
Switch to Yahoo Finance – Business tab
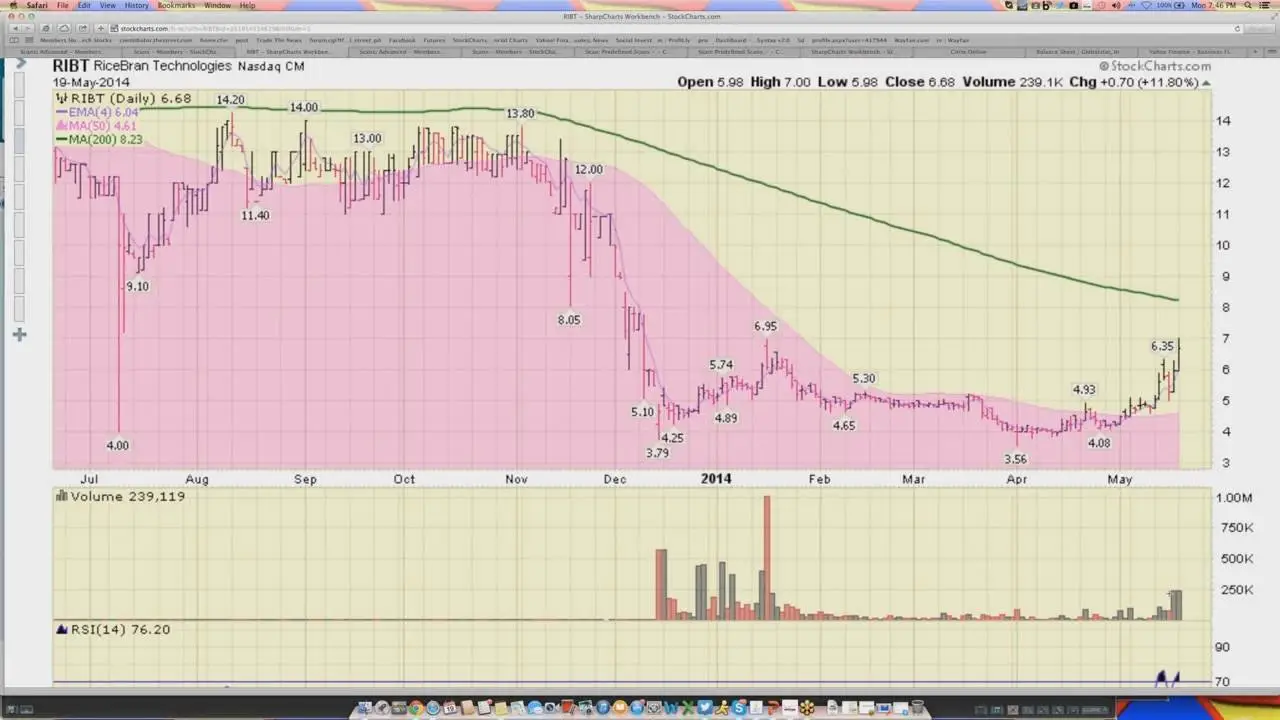coord(1190,51)
